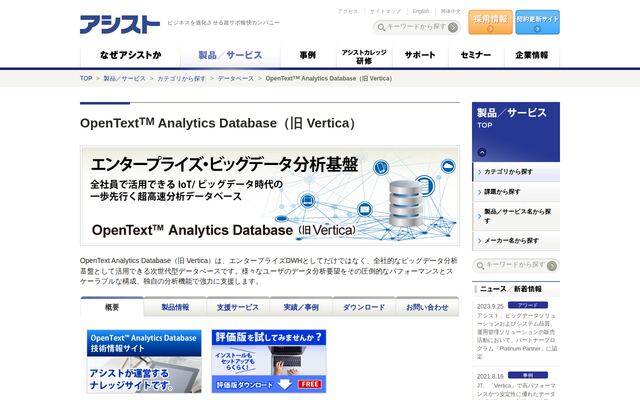Click ニュース/新着情報 heading
Screen dimensions: 640x400
(511, 289)
